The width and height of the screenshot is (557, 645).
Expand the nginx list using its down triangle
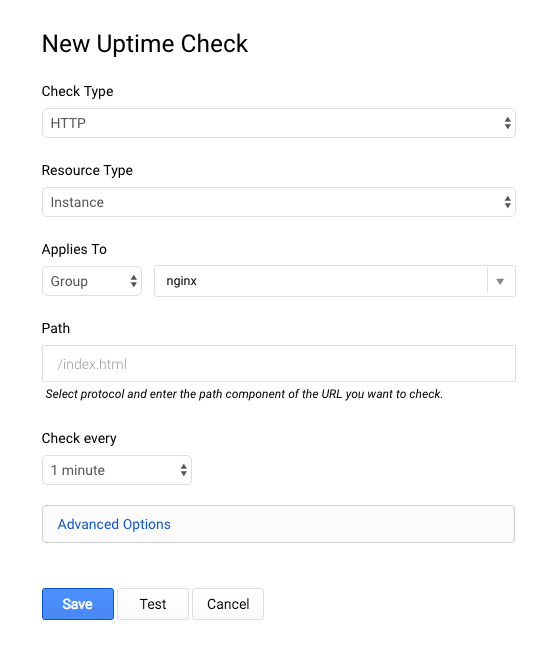500,281
